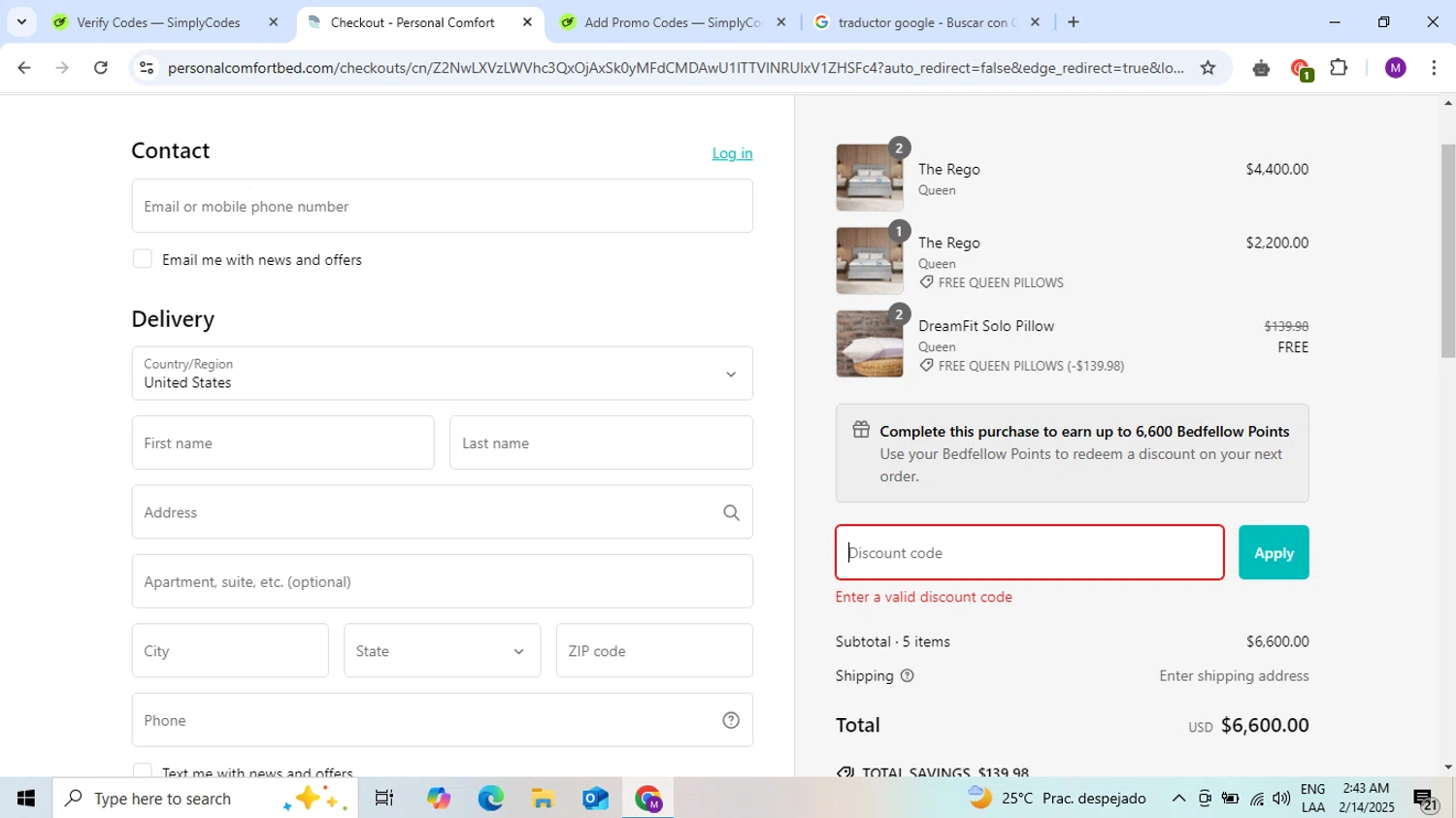Click the Address field
The height and width of the screenshot is (818, 1456).
click(x=427, y=512)
